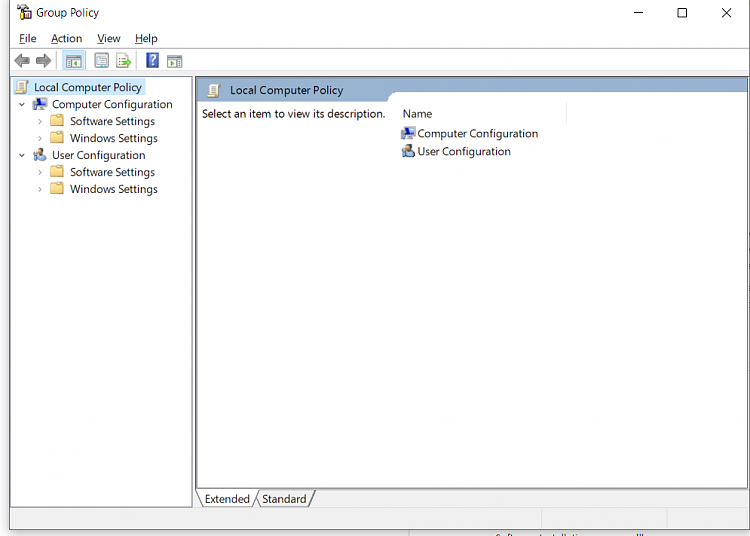The width and height of the screenshot is (750, 536).
Task: Open the File menu
Action: [x=27, y=38]
